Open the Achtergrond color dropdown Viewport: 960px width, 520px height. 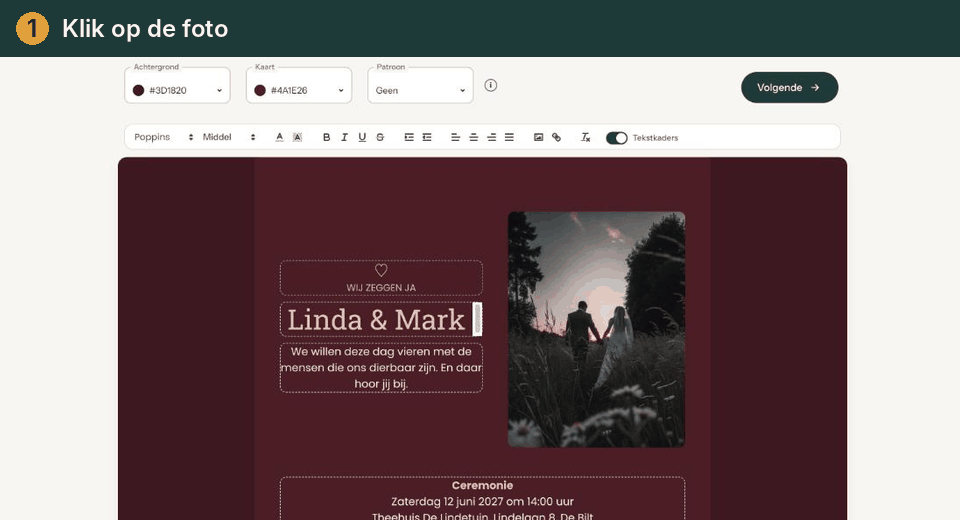tap(178, 85)
